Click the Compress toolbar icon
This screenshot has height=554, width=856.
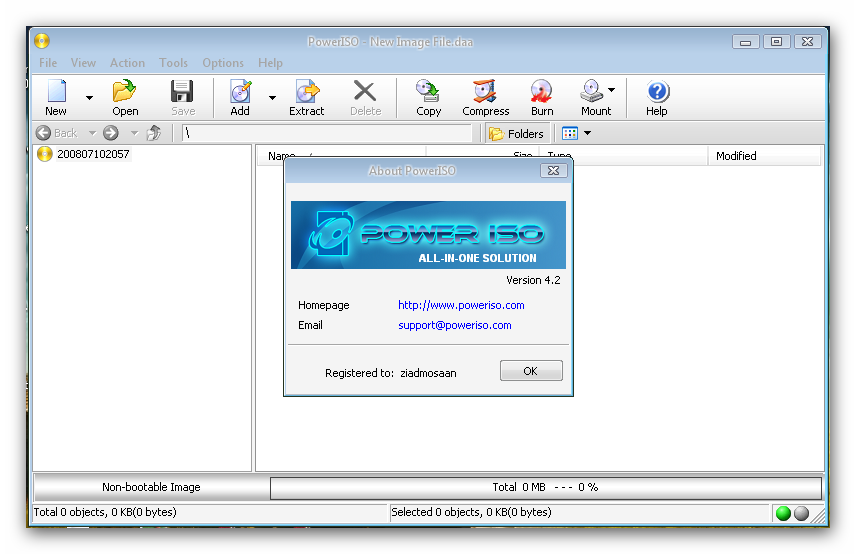pyautogui.click(x=485, y=91)
